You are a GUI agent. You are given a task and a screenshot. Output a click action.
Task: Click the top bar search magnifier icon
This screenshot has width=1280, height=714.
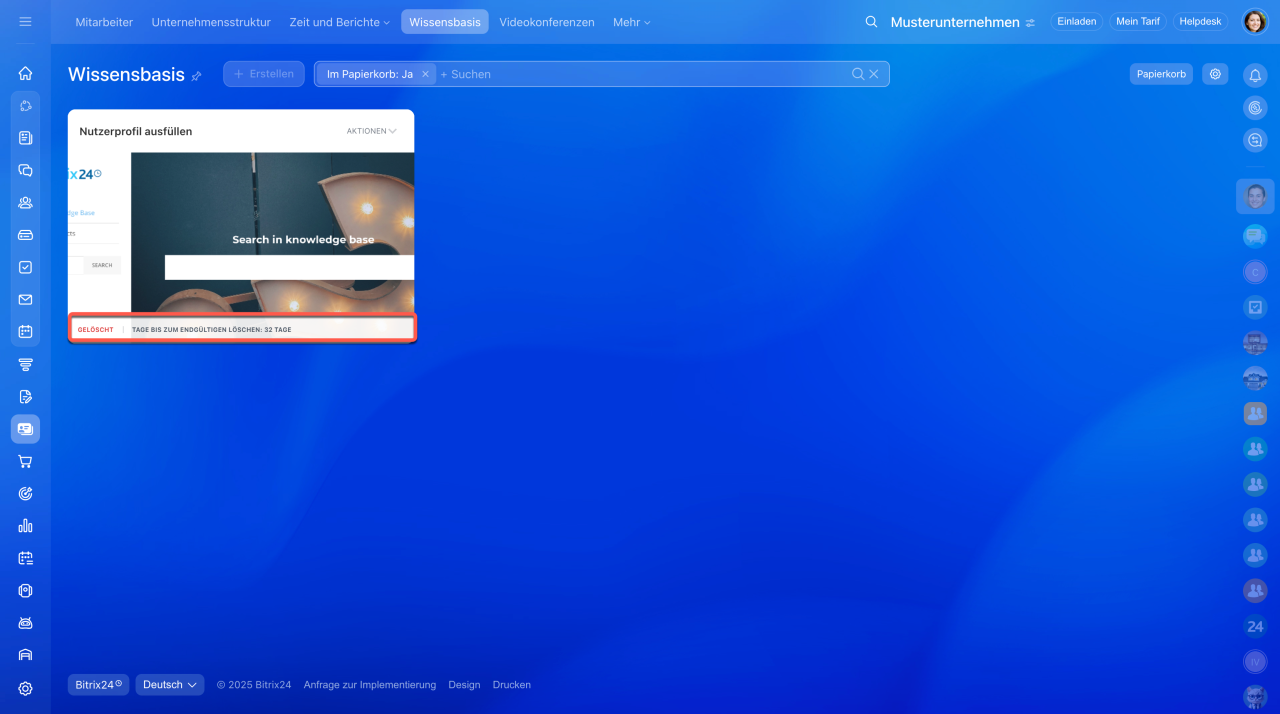pyautogui.click(x=872, y=22)
